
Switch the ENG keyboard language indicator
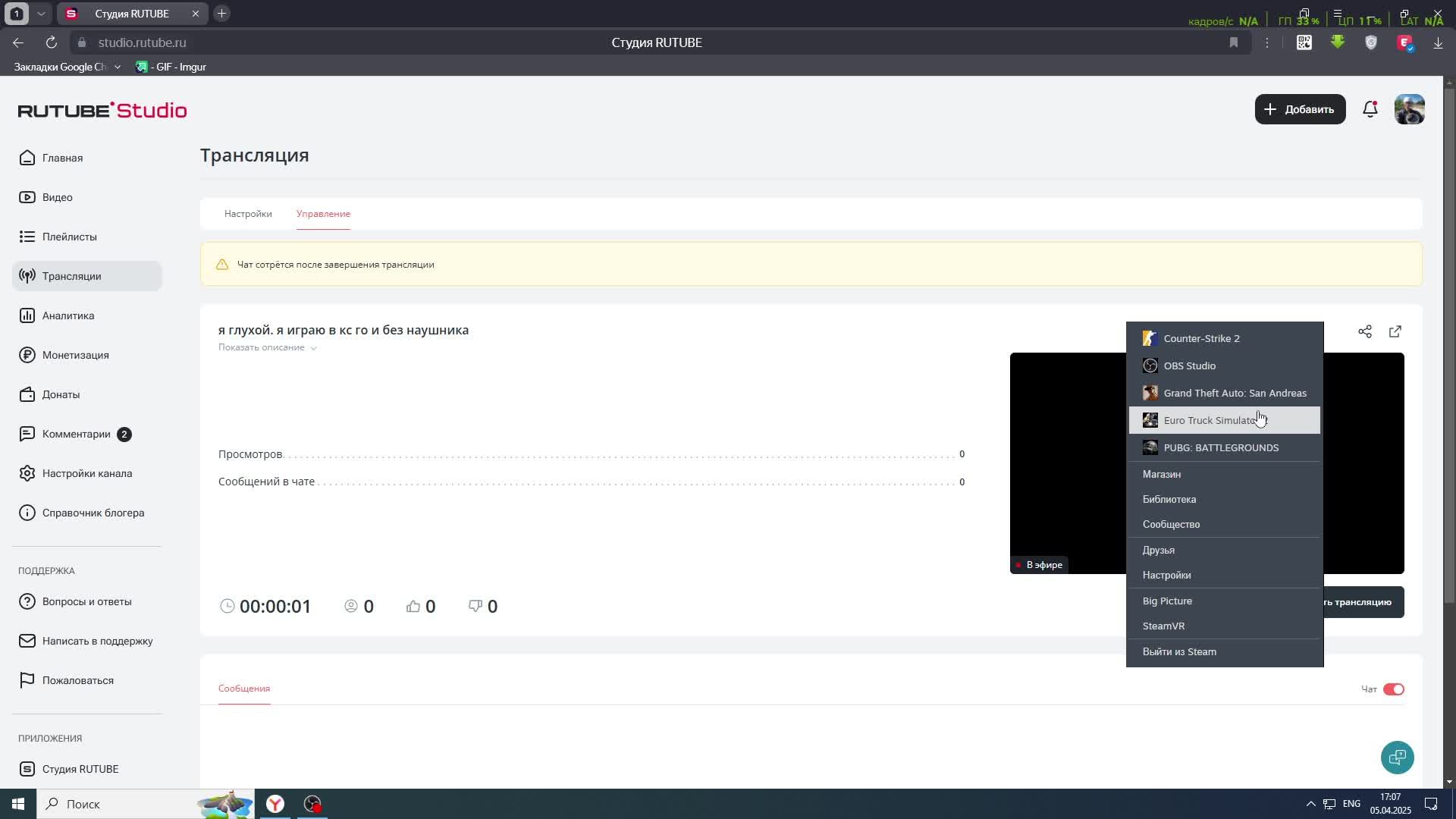pos(1351,804)
